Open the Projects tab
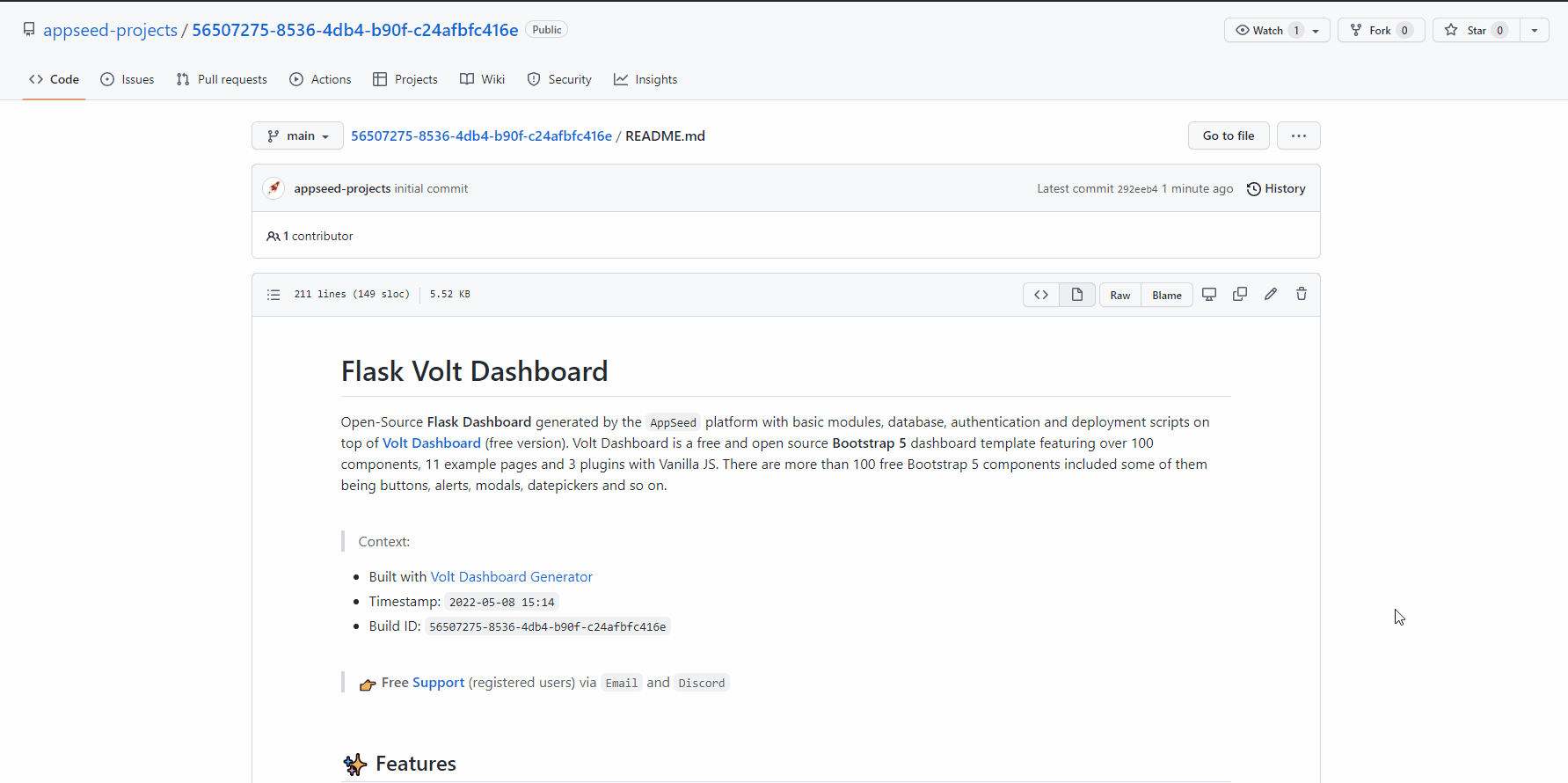This screenshot has height=783, width=1568. coord(405,79)
